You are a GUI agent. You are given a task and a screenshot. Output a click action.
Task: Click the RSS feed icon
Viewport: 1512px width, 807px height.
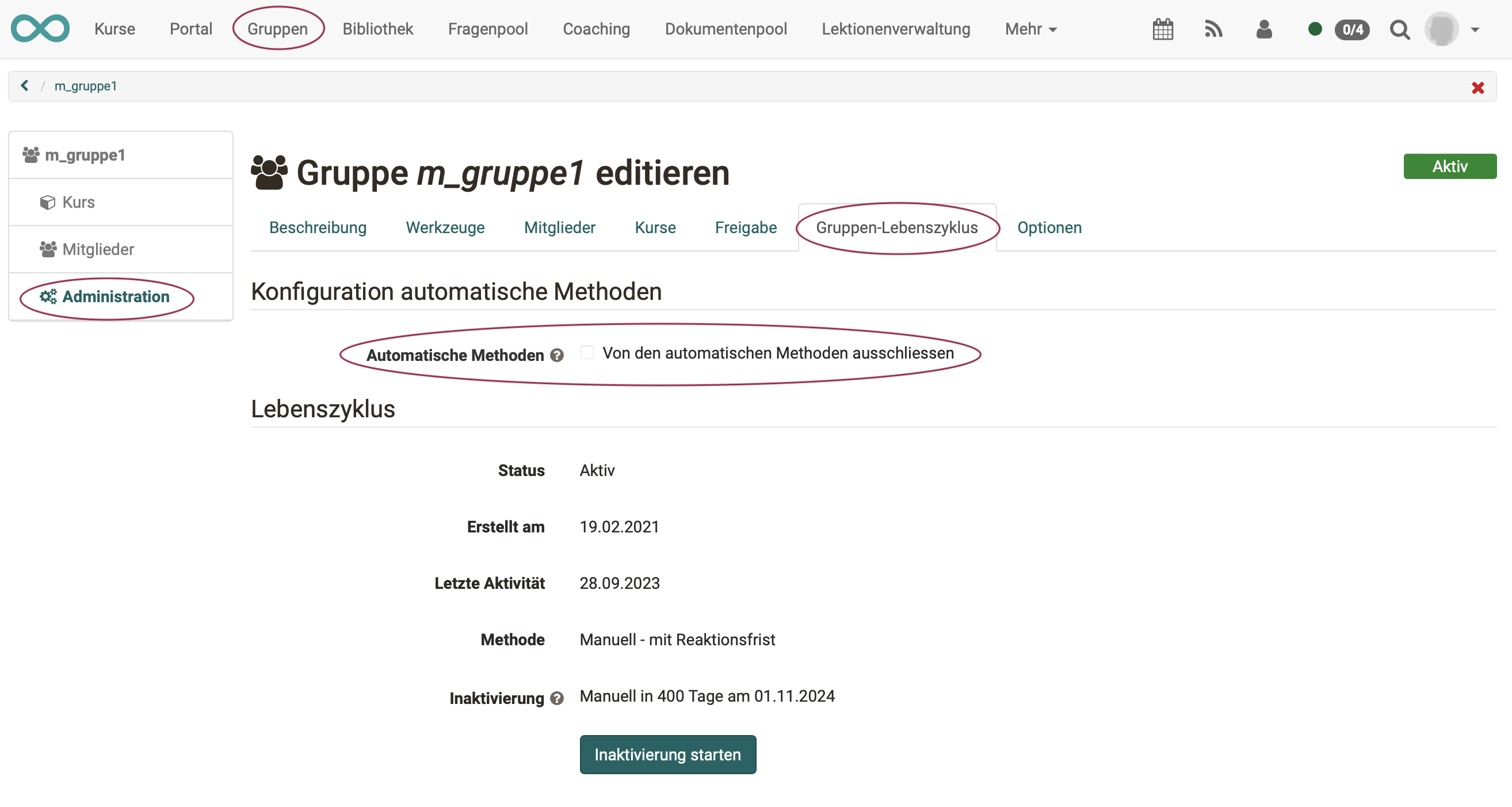click(x=1214, y=29)
